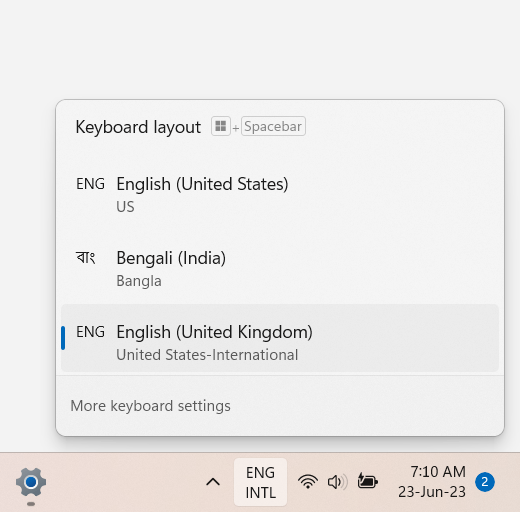
Task: Click the battery charging icon
Action: click(x=367, y=481)
